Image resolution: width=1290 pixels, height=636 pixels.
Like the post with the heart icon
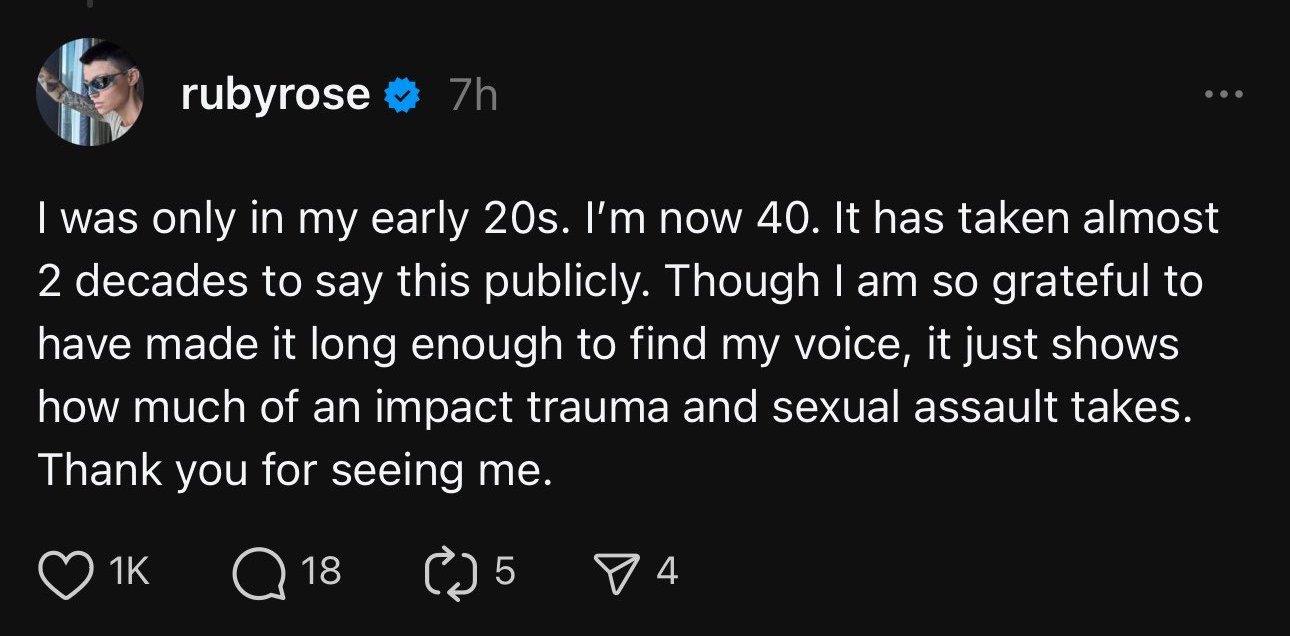(x=64, y=573)
